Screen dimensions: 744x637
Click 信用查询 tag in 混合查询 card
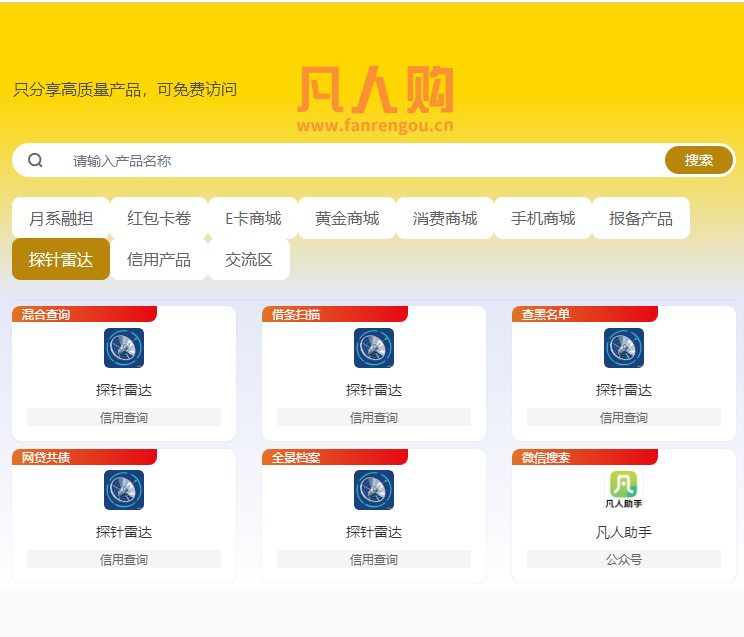pos(124,417)
